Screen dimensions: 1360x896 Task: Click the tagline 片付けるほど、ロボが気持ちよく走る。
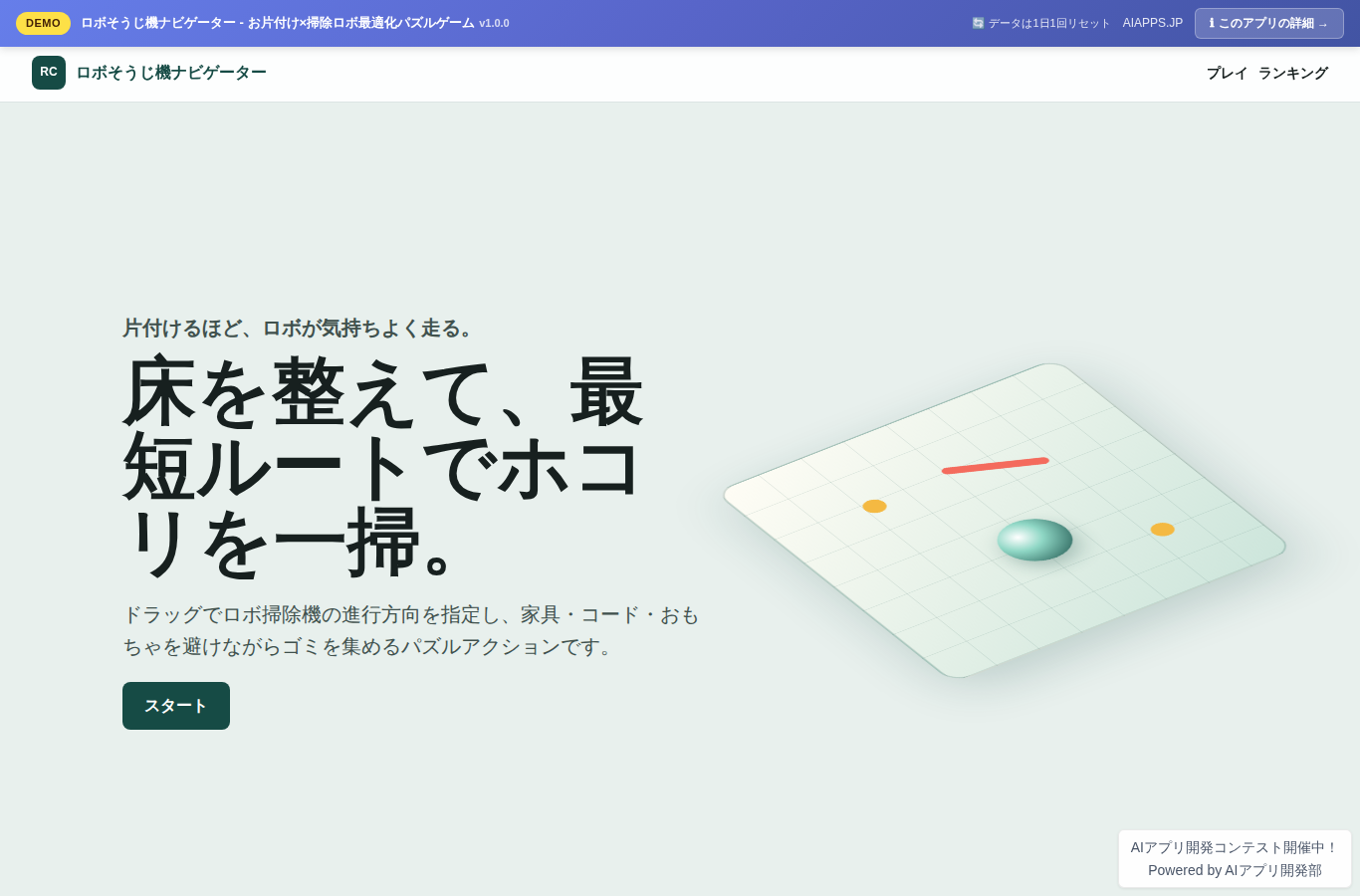point(302,329)
